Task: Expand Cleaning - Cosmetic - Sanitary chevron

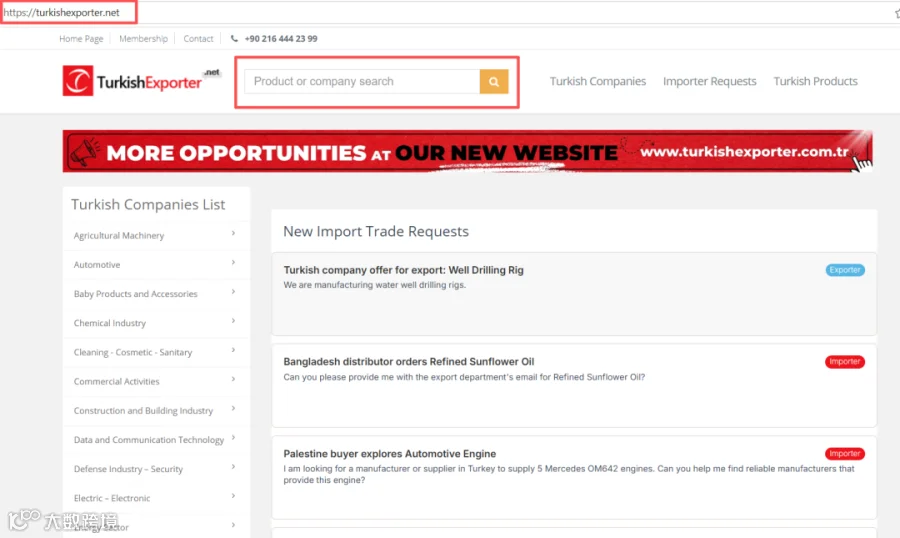Action: [x=233, y=350]
